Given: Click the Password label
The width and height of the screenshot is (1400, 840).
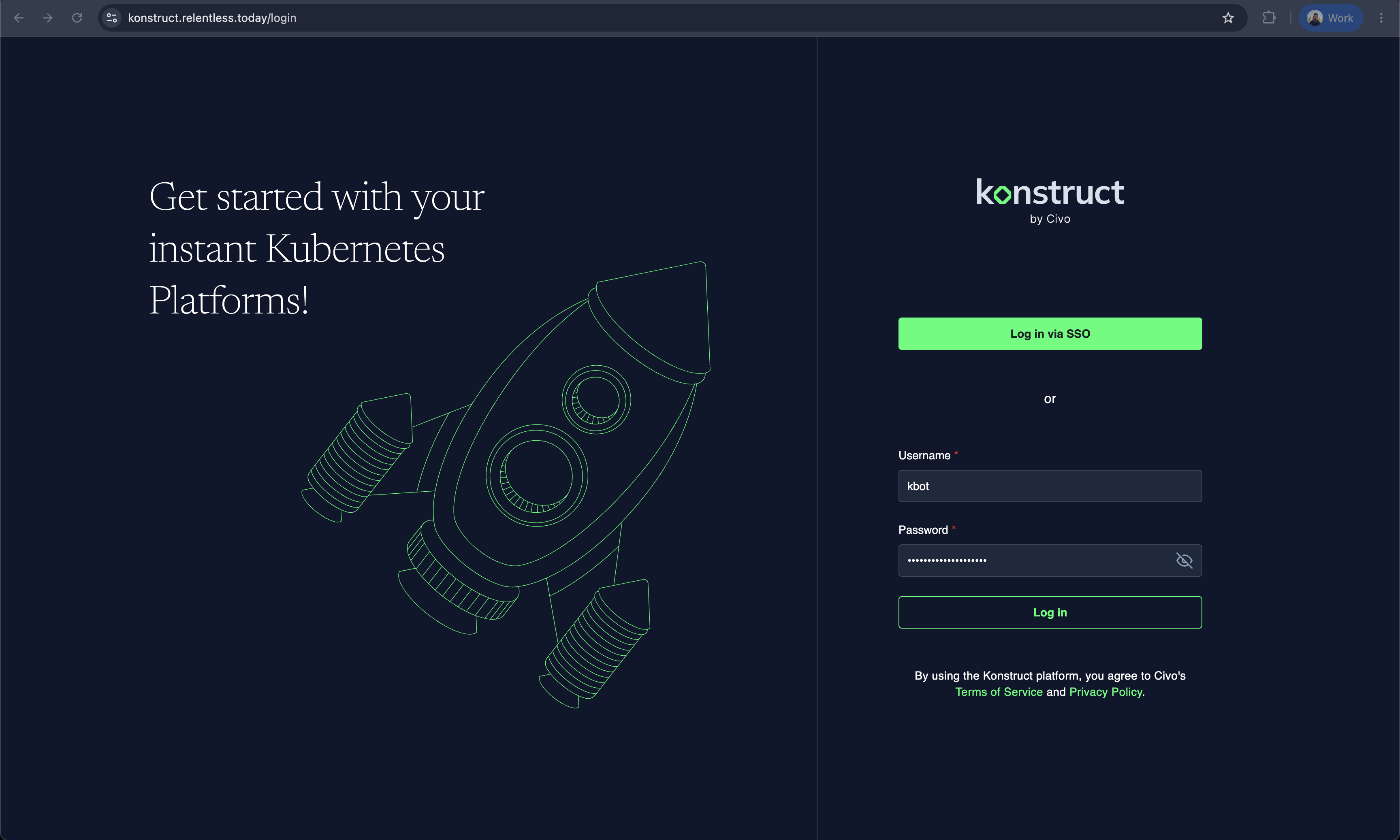Looking at the screenshot, I should point(923,531).
